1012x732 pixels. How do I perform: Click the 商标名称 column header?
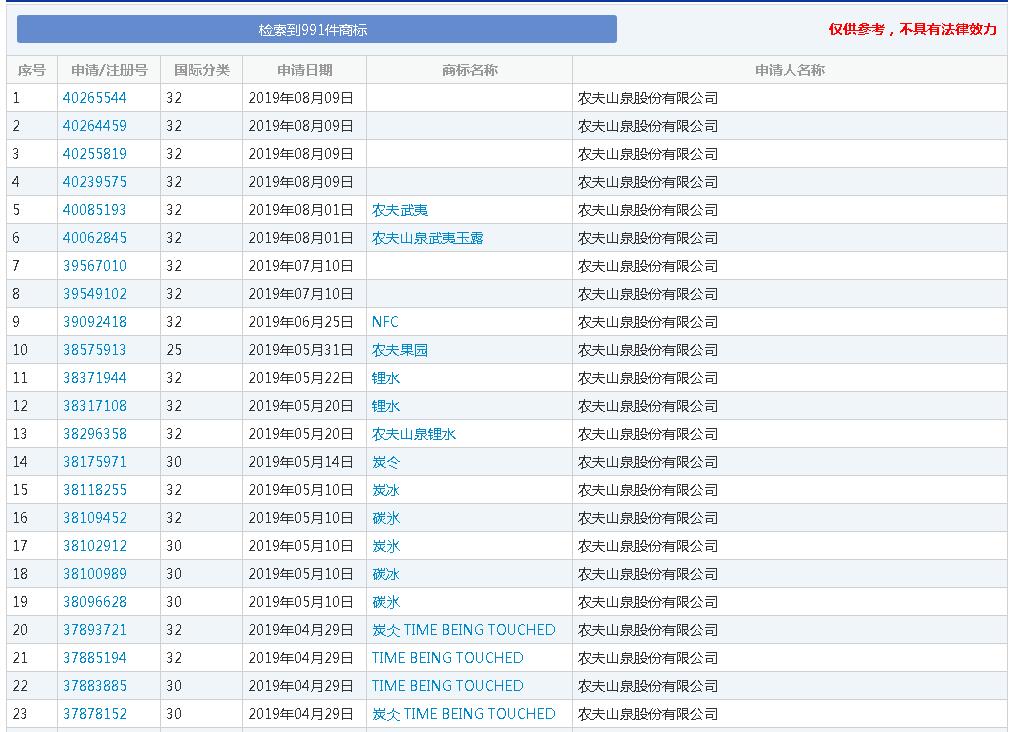click(470, 70)
